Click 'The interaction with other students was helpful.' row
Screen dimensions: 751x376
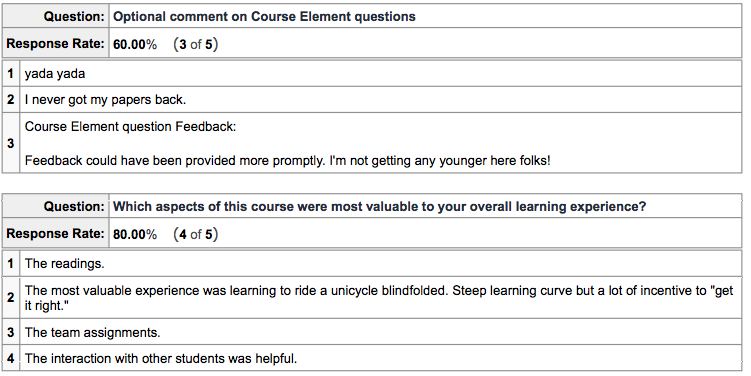pyautogui.click(x=380, y=358)
